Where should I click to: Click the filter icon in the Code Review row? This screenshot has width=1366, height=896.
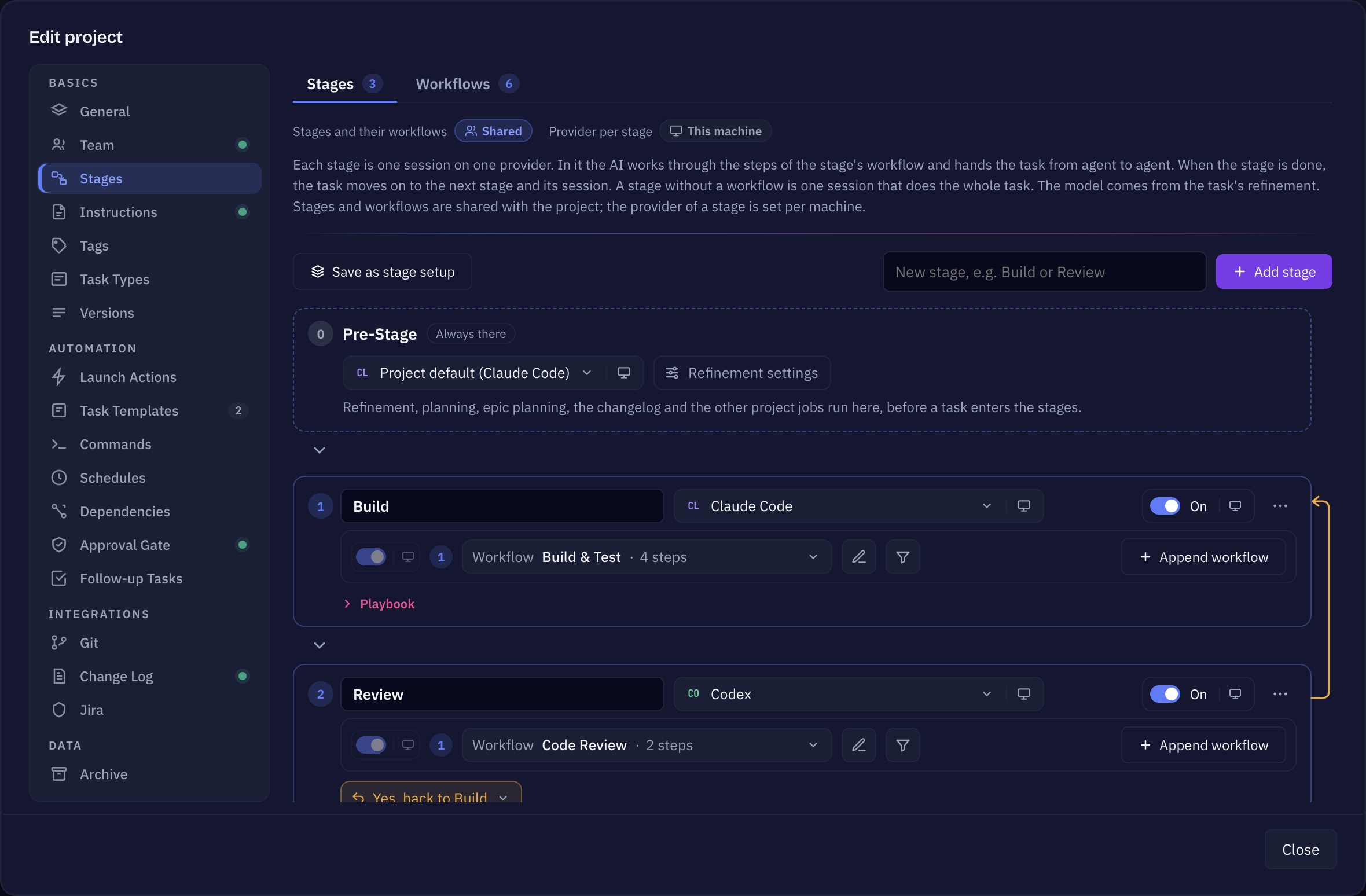coord(902,745)
